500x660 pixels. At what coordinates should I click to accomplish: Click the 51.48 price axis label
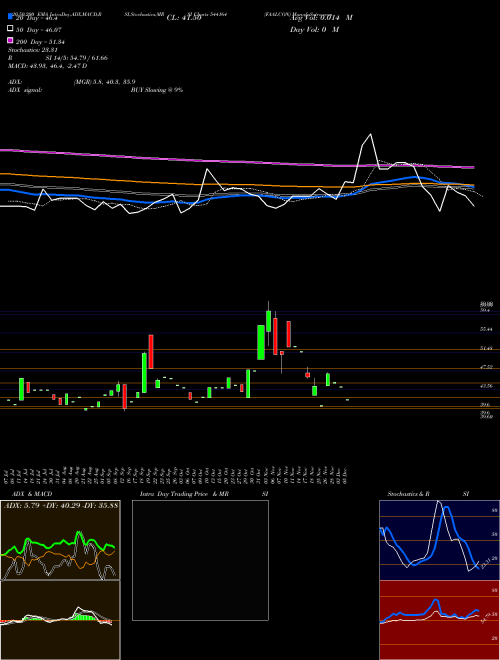(x=486, y=349)
